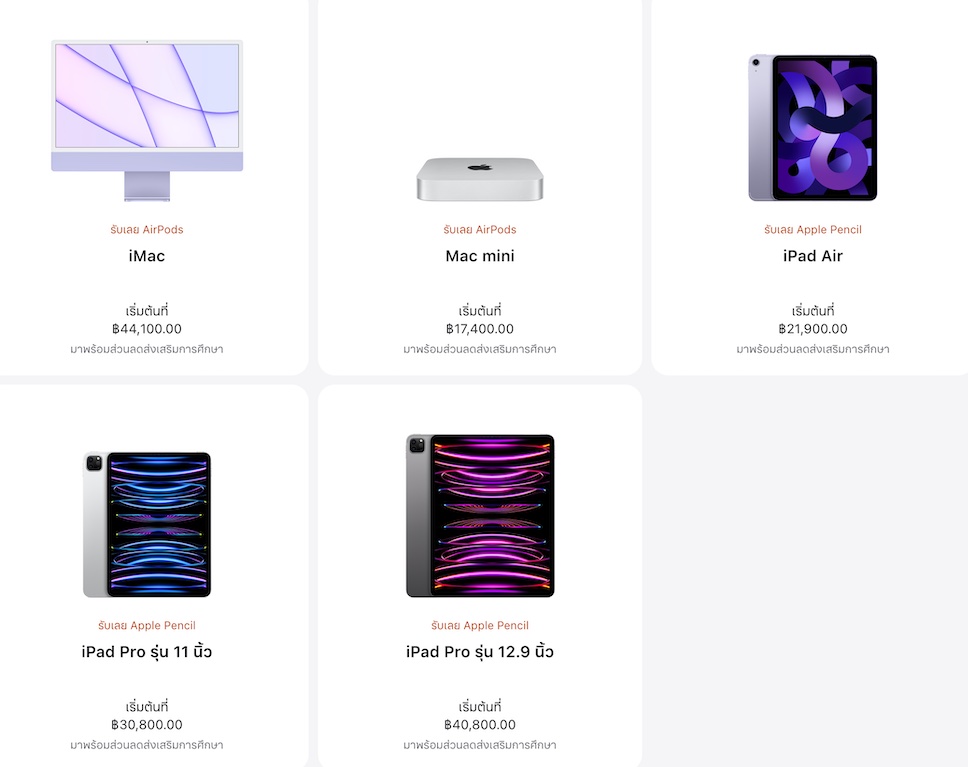
Task: Open the purple iMac product image
Action: [147, 120]
